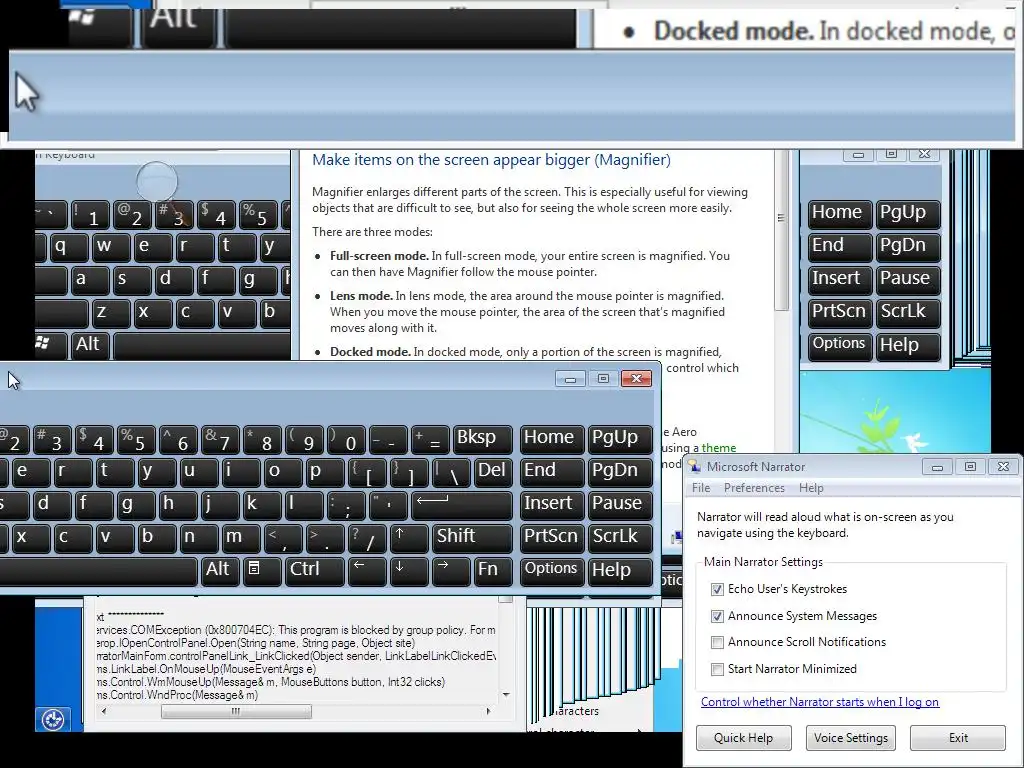Viewport: 1024px width, 768px height.
Task: Tap the up arrow key on foreground keyboard
Action: (408, 537)
